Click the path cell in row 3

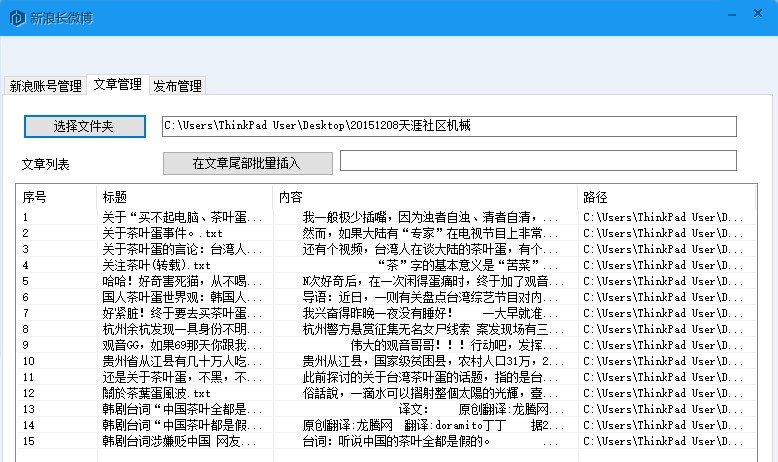point(663,249)
